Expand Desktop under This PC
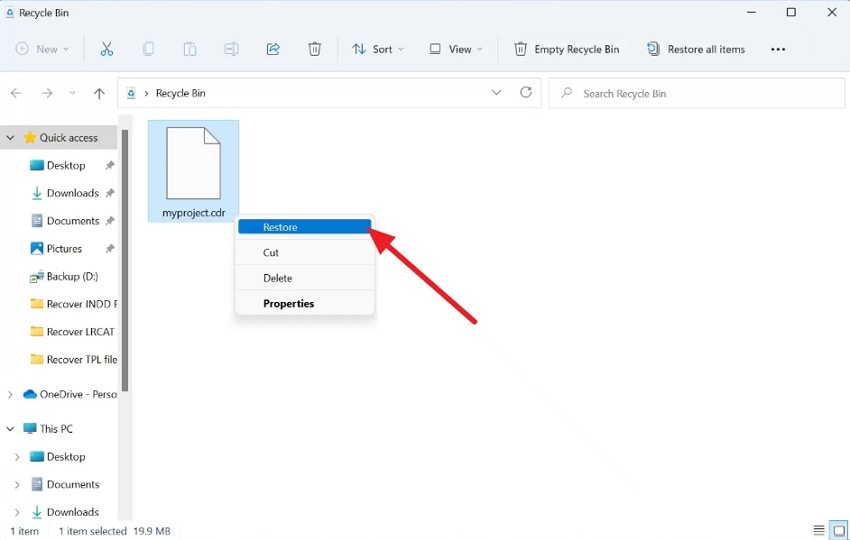Screen dimensions: 850x540 point(17,457)
